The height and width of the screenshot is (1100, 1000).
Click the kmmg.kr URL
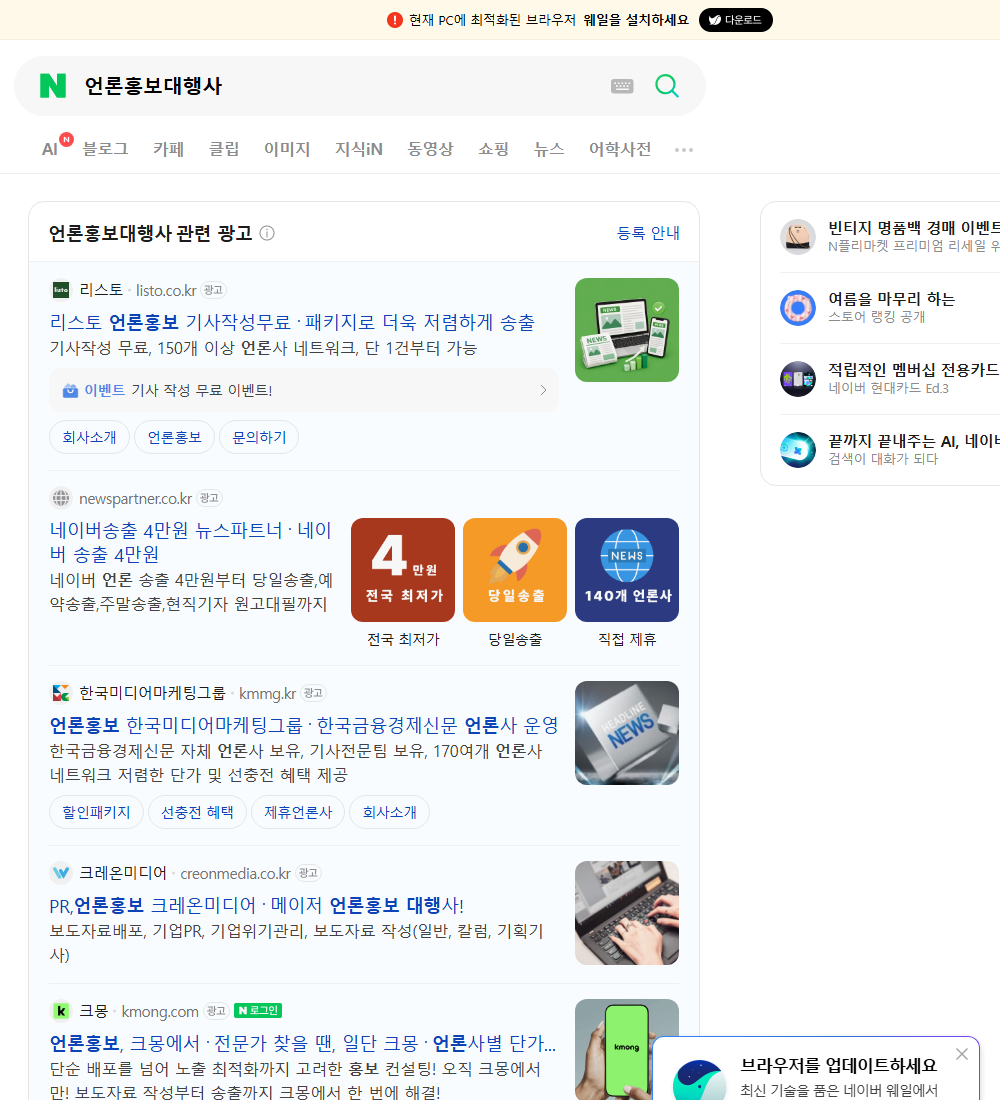267,693
